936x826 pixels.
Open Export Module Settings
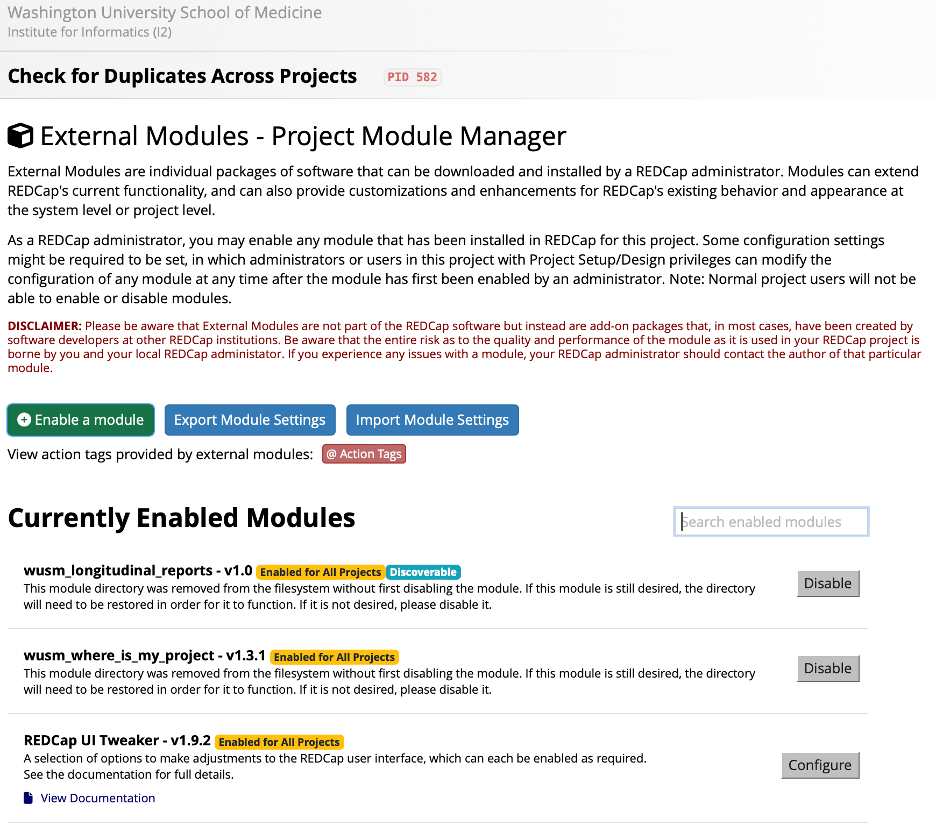tap(250, 420)
